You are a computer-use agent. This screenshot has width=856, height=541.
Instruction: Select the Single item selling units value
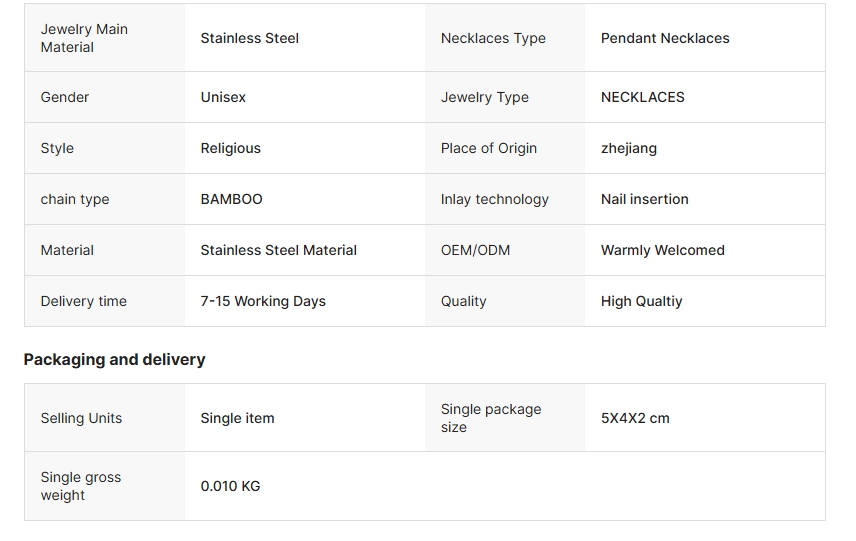click(x=237, y=418)
